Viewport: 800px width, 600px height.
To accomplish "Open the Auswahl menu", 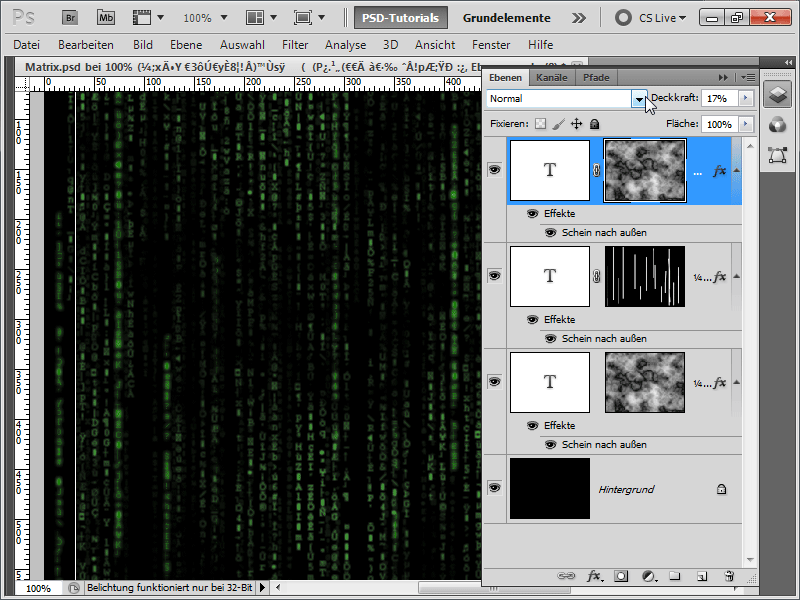I will click(x=242, y=45).
